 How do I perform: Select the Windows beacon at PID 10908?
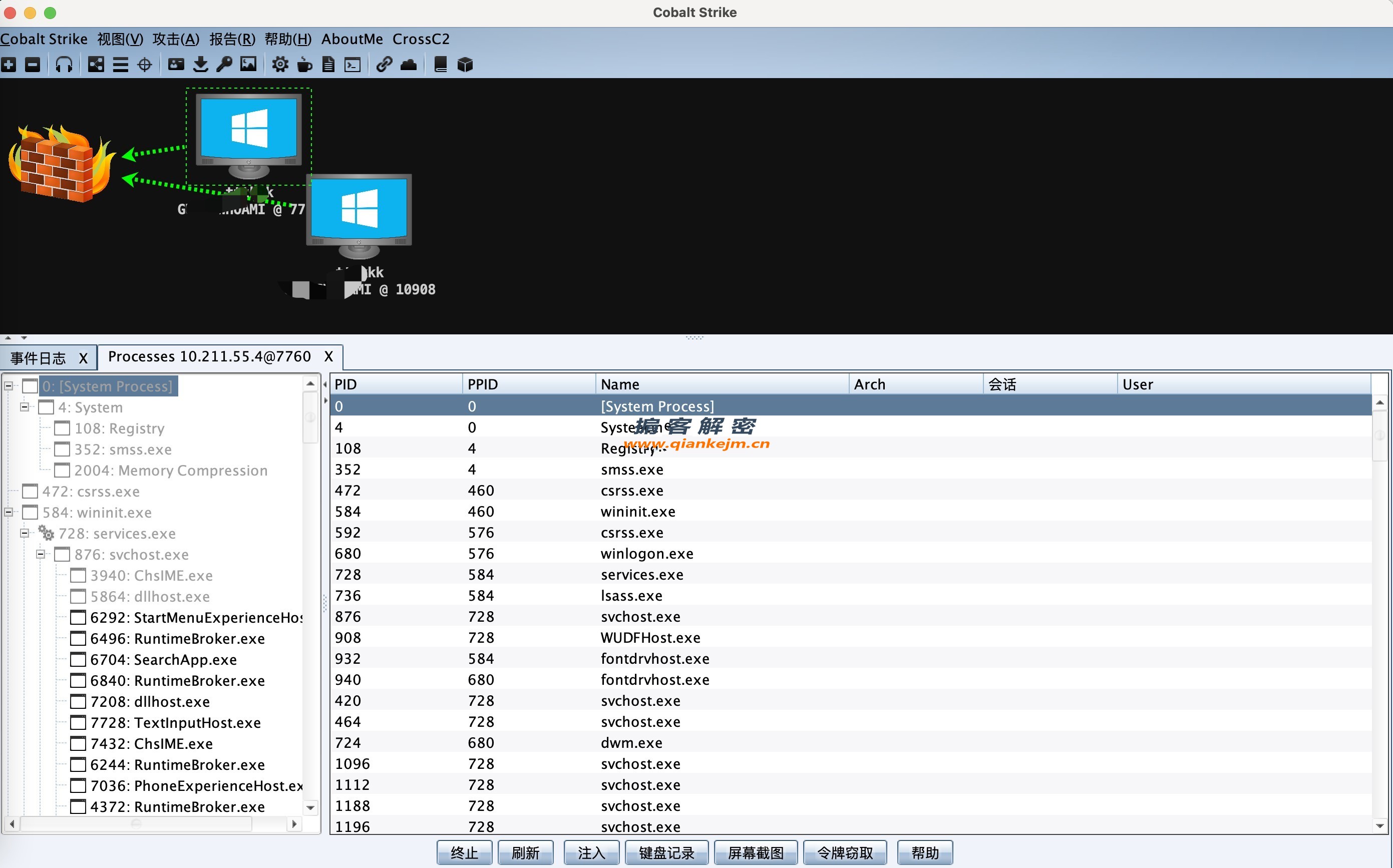359,216
